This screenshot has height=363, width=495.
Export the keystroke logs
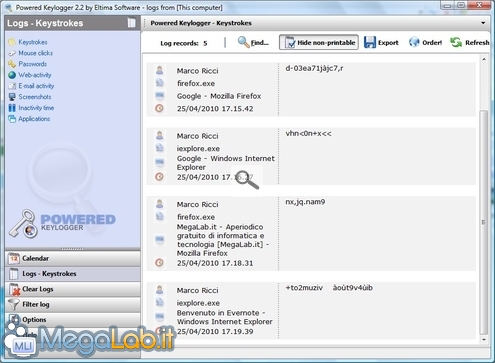(381, 43)
